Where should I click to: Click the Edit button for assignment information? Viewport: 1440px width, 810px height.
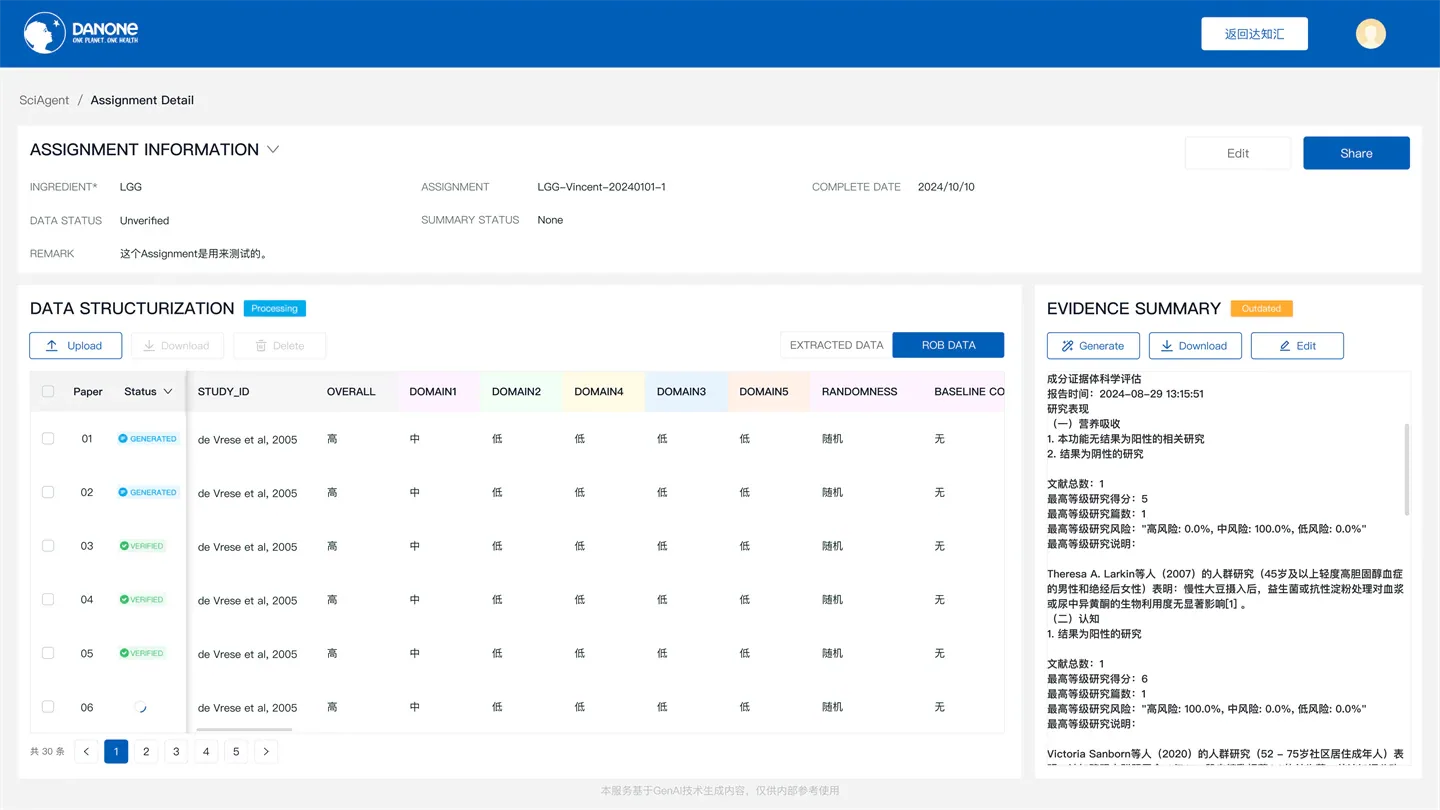pos(1237,153)
